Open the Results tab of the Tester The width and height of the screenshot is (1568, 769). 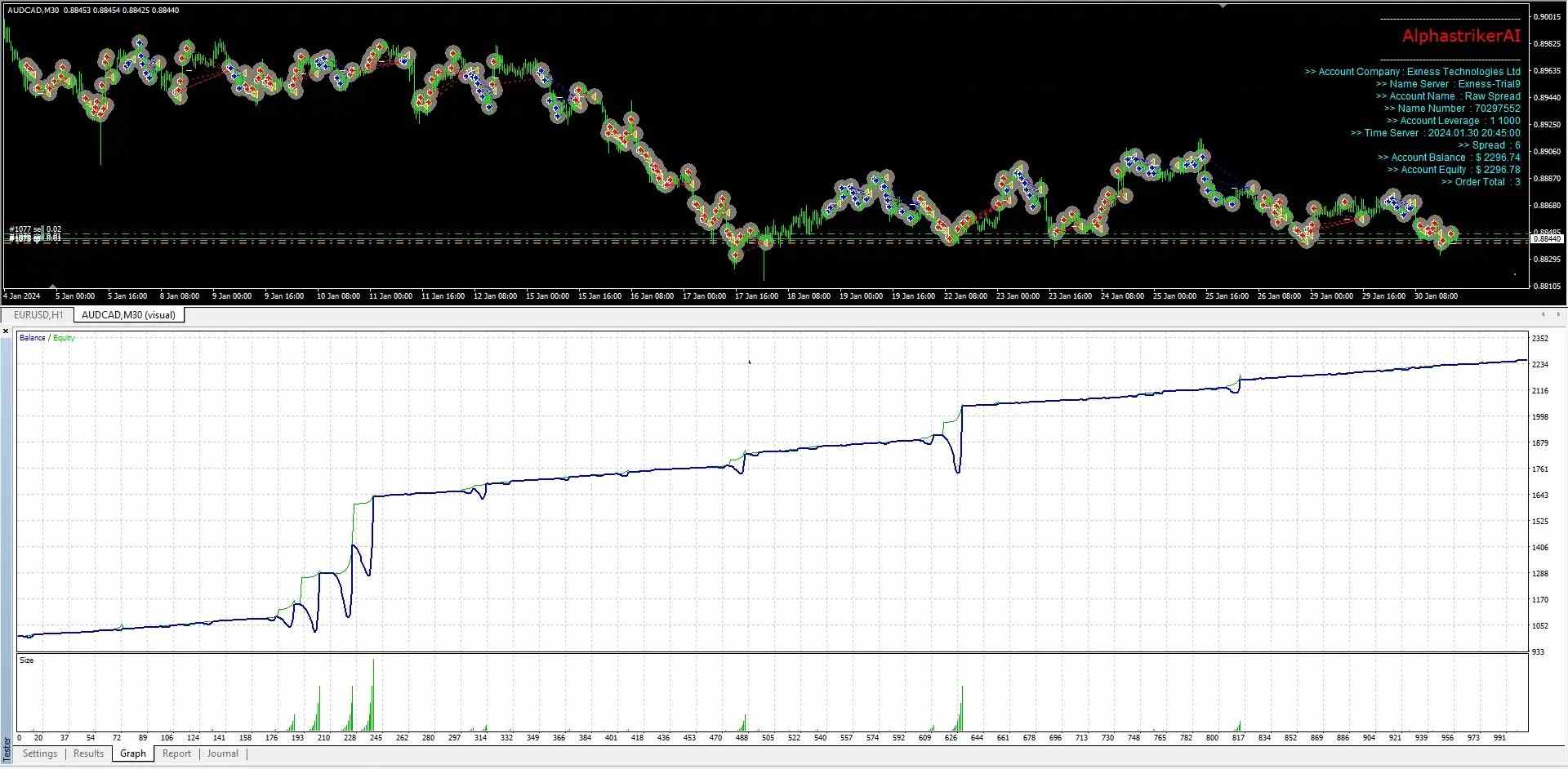(89, 753)
